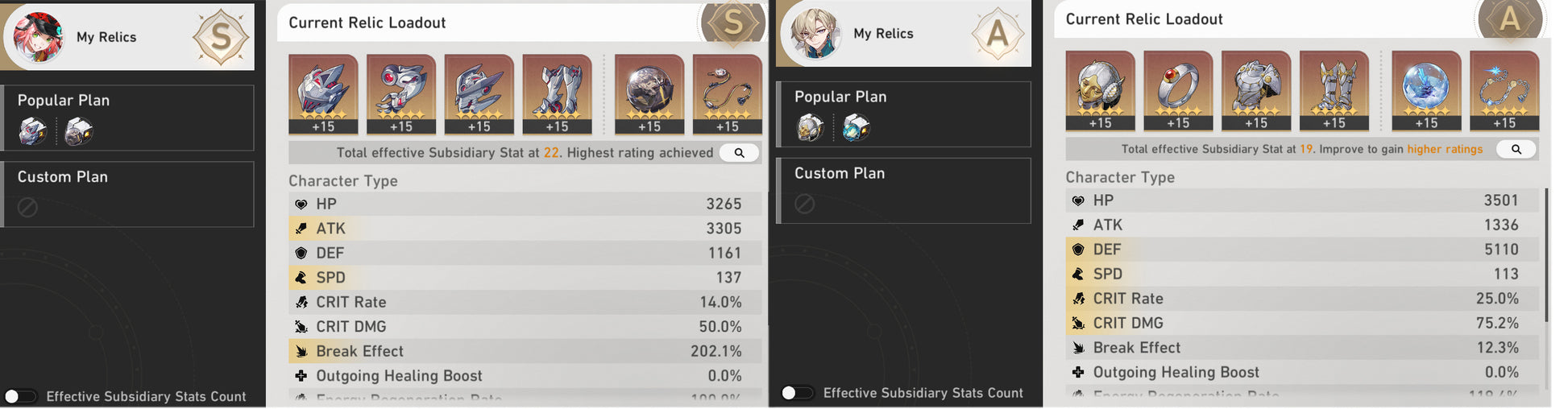The image size is (1568, 409).
Task: Click the orange 'higher ratings' link
Action: (1445, 149)
